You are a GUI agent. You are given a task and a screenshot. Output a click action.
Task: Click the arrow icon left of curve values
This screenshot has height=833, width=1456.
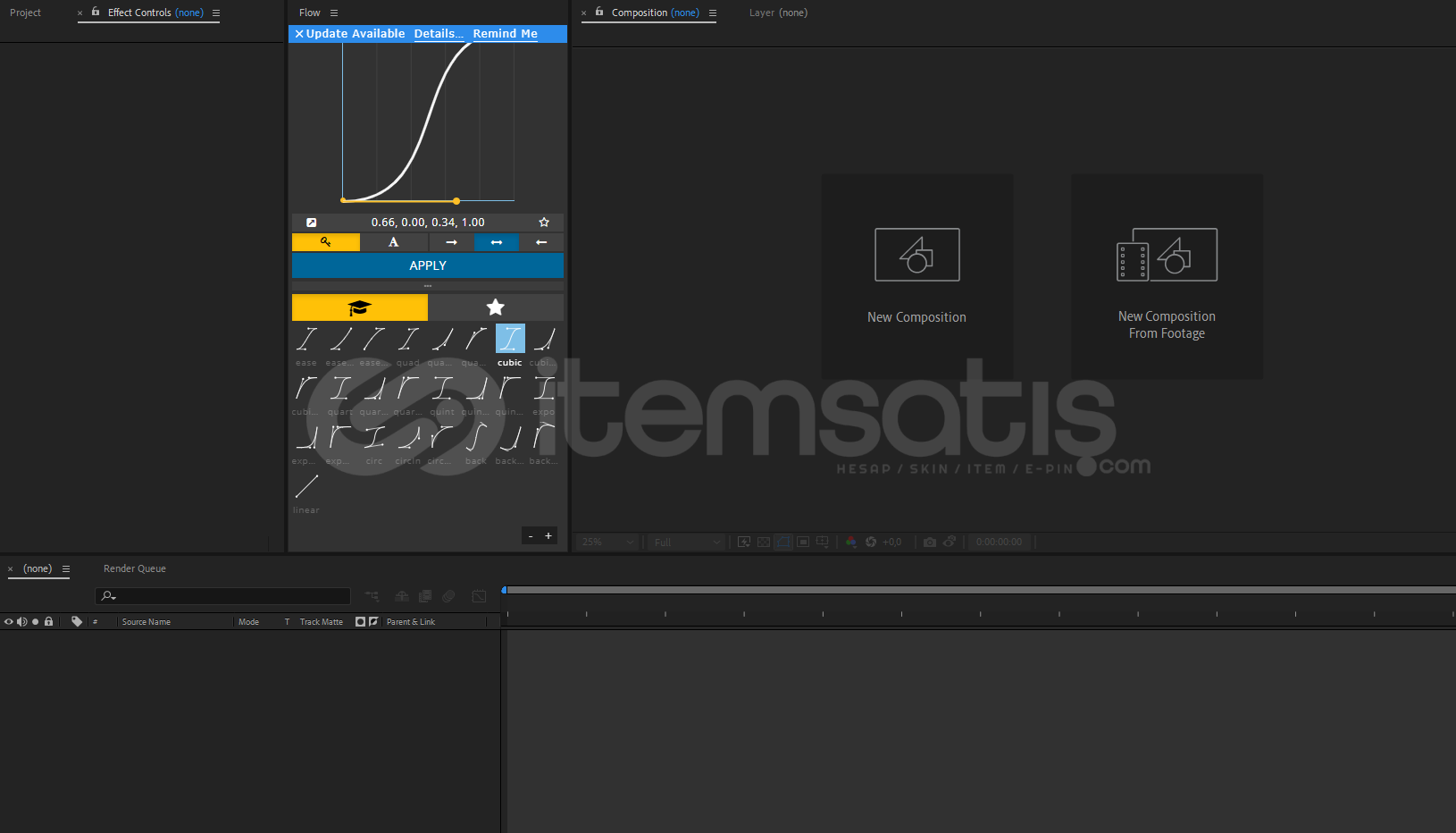pyautogui.click(x=311, y=223)
